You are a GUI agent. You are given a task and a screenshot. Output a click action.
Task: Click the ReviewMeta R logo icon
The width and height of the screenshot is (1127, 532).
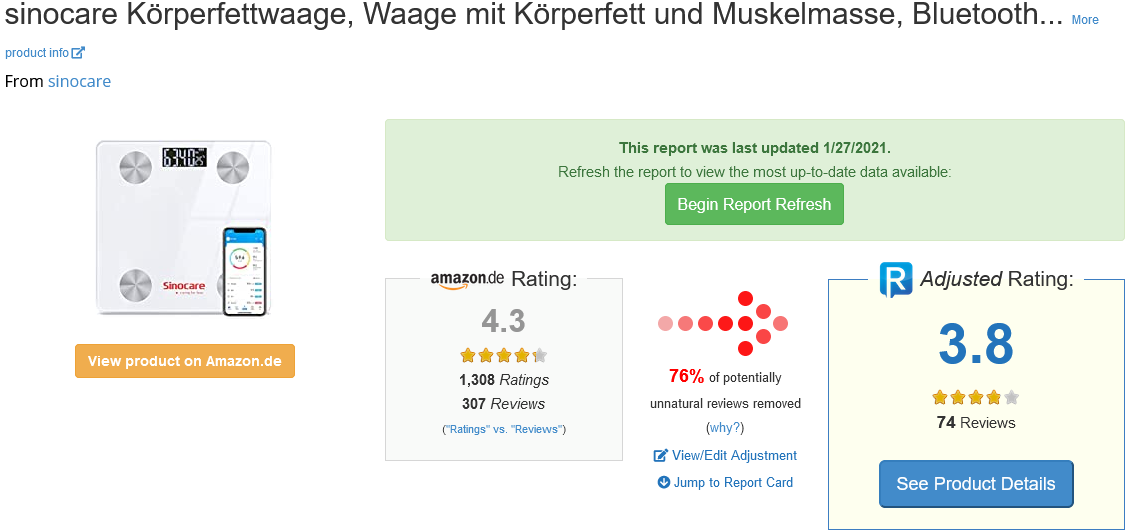pyautogui.click(x=896, y=280)
